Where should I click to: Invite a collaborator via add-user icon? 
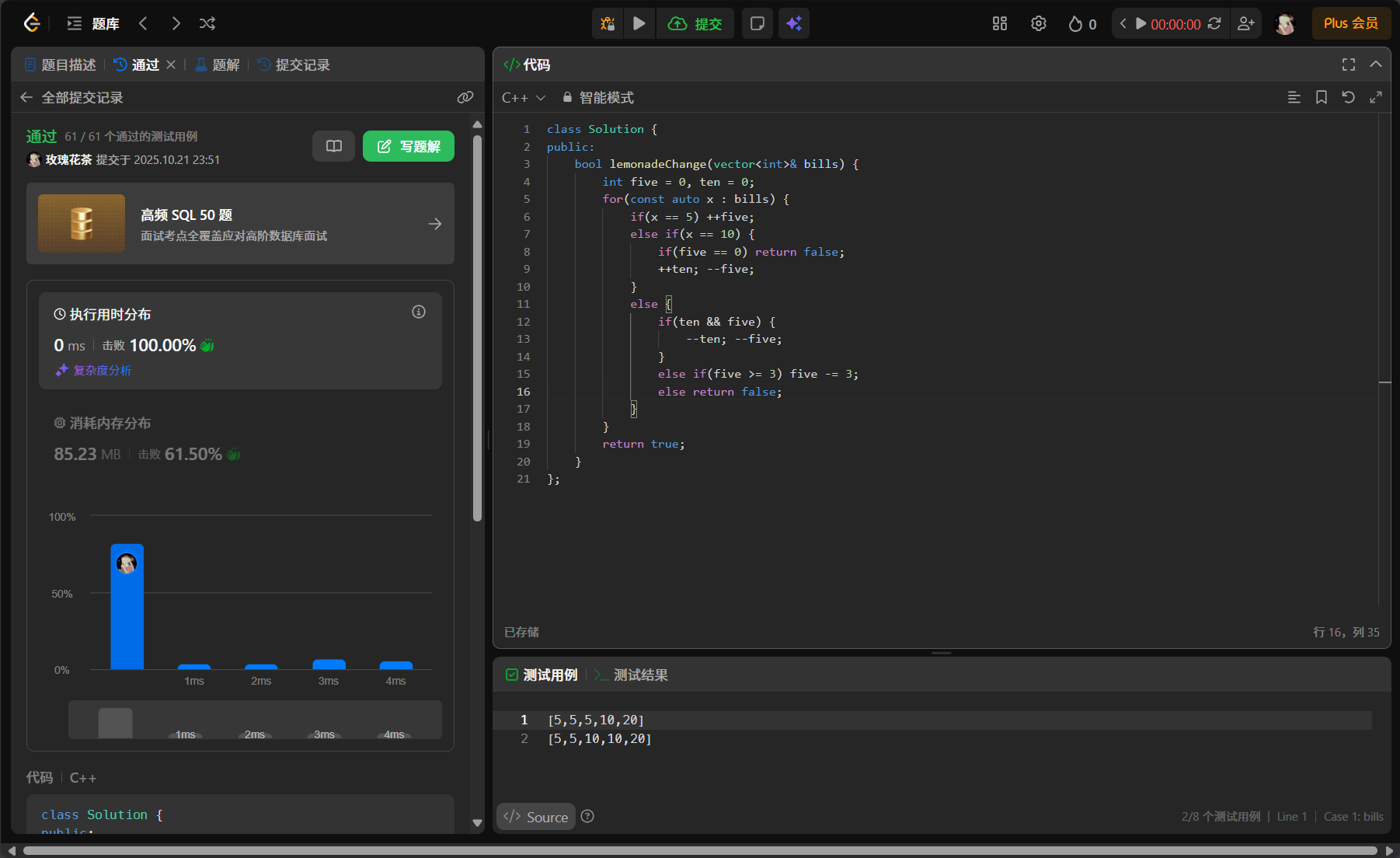tap(1246, 23)
